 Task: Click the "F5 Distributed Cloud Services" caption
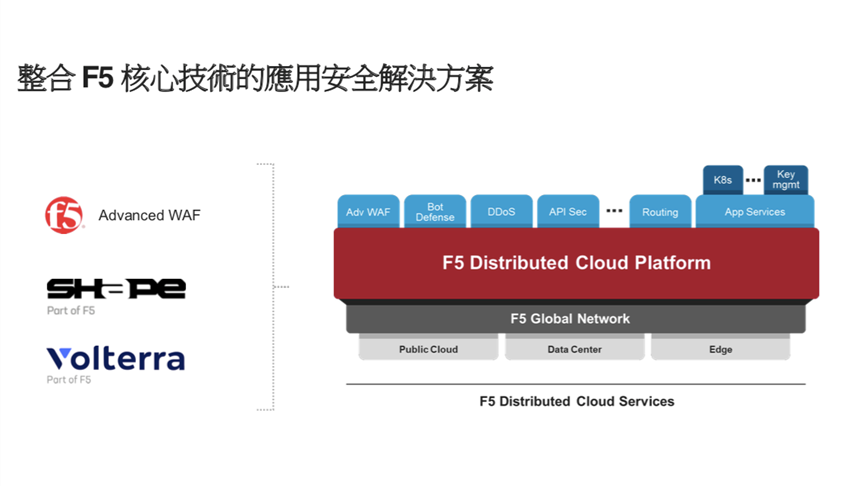577,401
